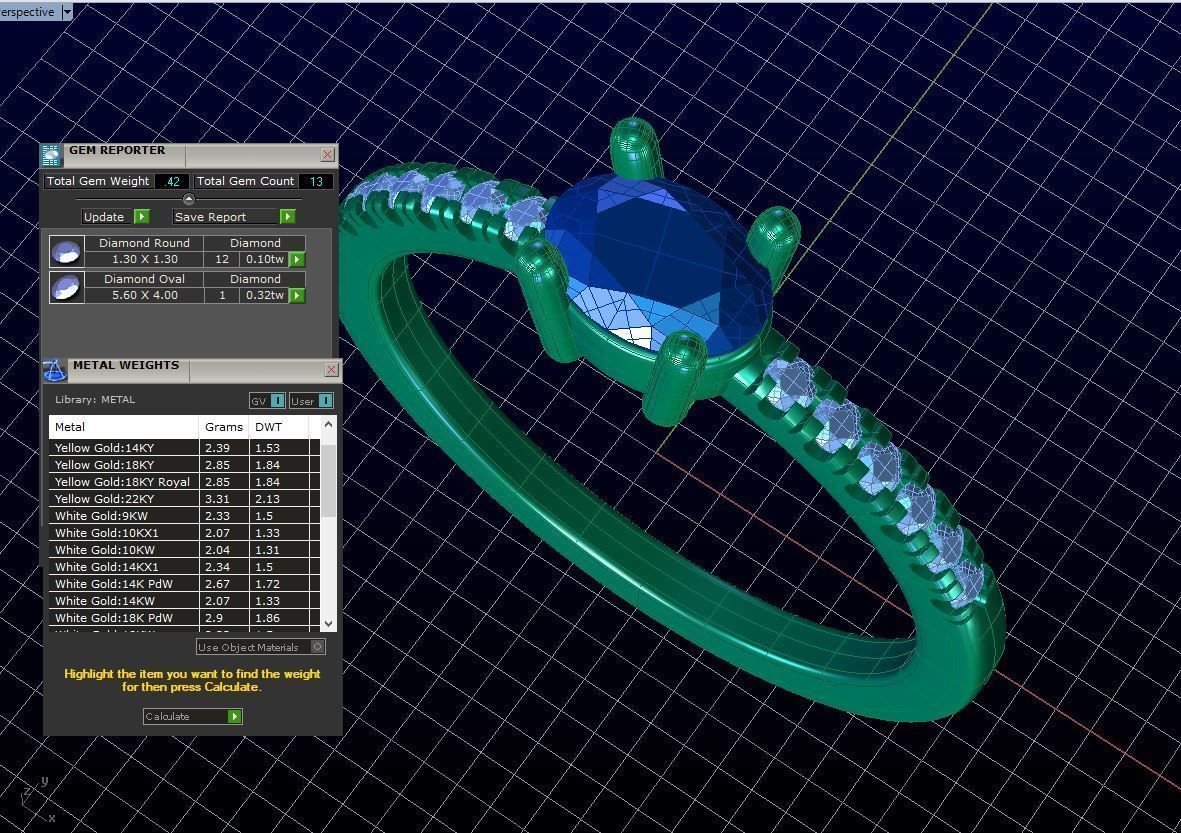1181x833 pixels.
Task: Click the Save Report button
Action: [233, 217]
